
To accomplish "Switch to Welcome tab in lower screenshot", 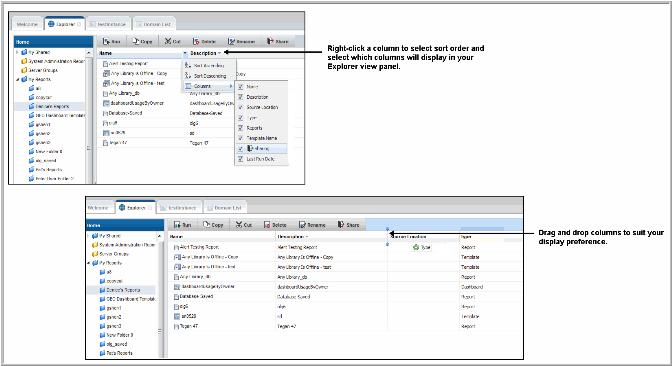I will (99, 207).
